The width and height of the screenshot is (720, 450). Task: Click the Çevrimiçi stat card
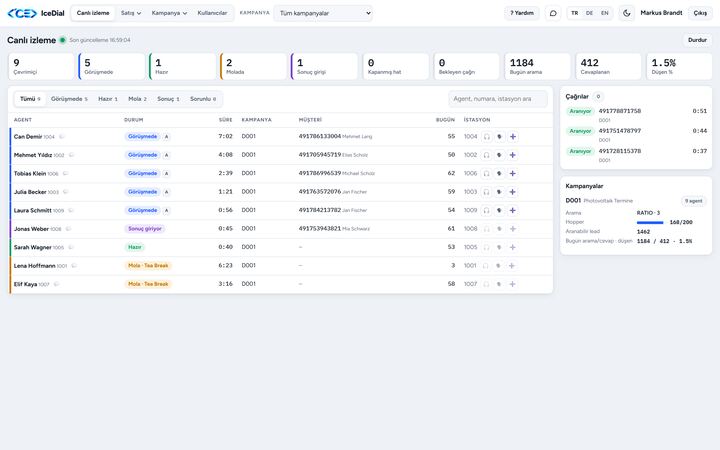pos(41,66)
